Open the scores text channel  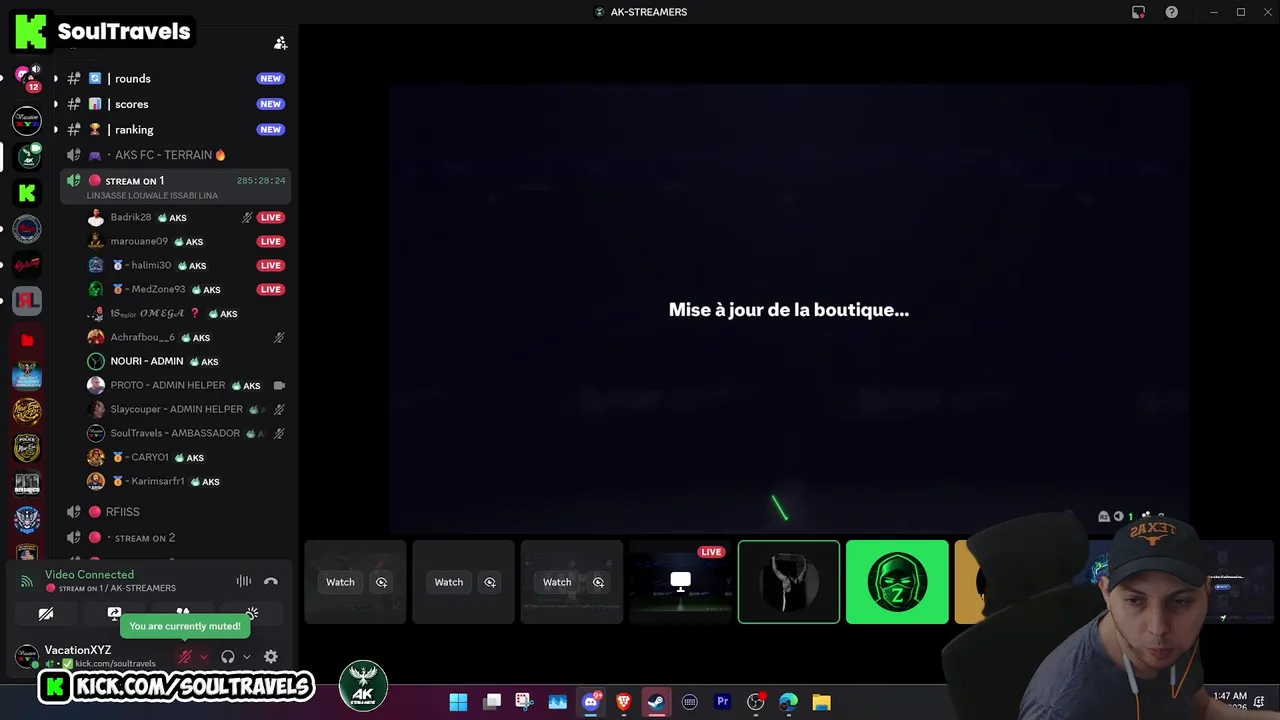coord(176,104)
